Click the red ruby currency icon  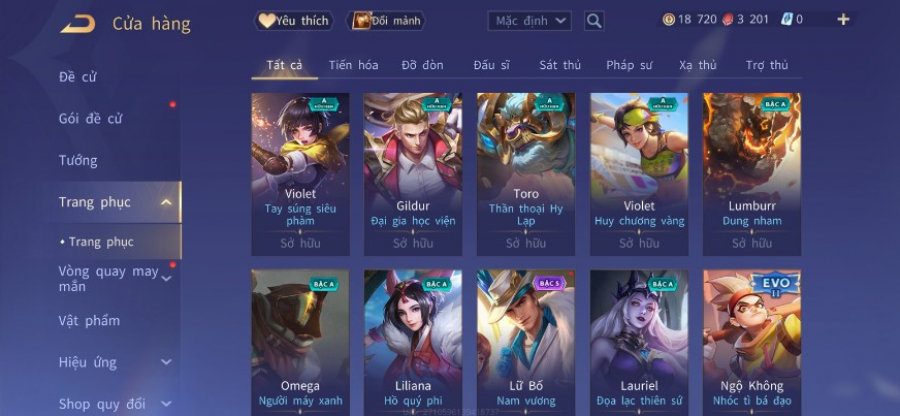click(x=727, y=20)
